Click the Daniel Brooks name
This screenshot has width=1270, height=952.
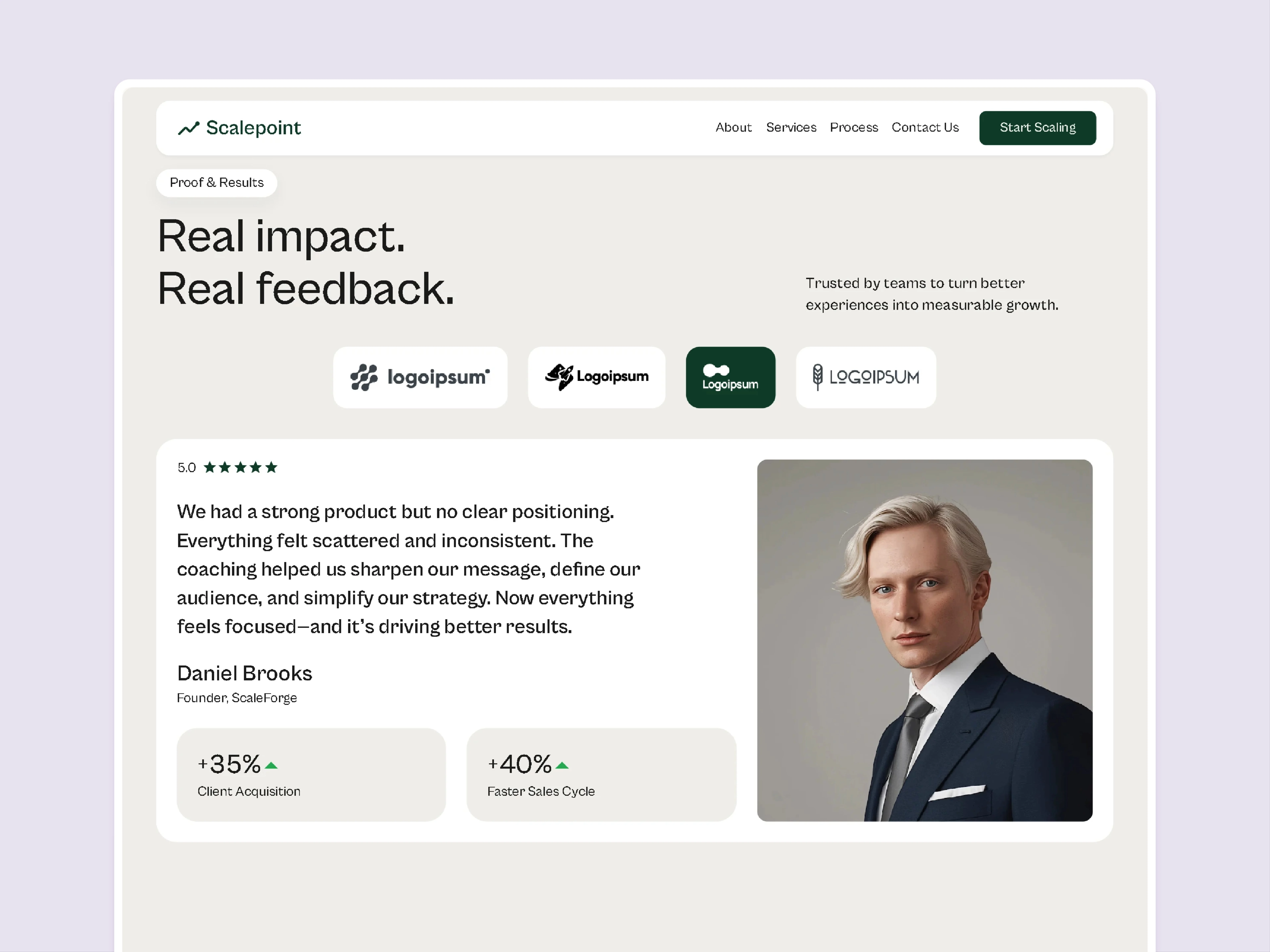point(245,673)
